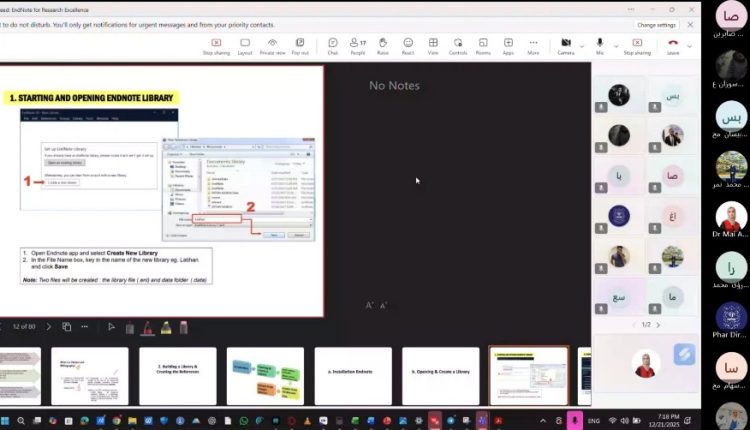
Task: Open the More actions menu
Action: tap(533, 45)
